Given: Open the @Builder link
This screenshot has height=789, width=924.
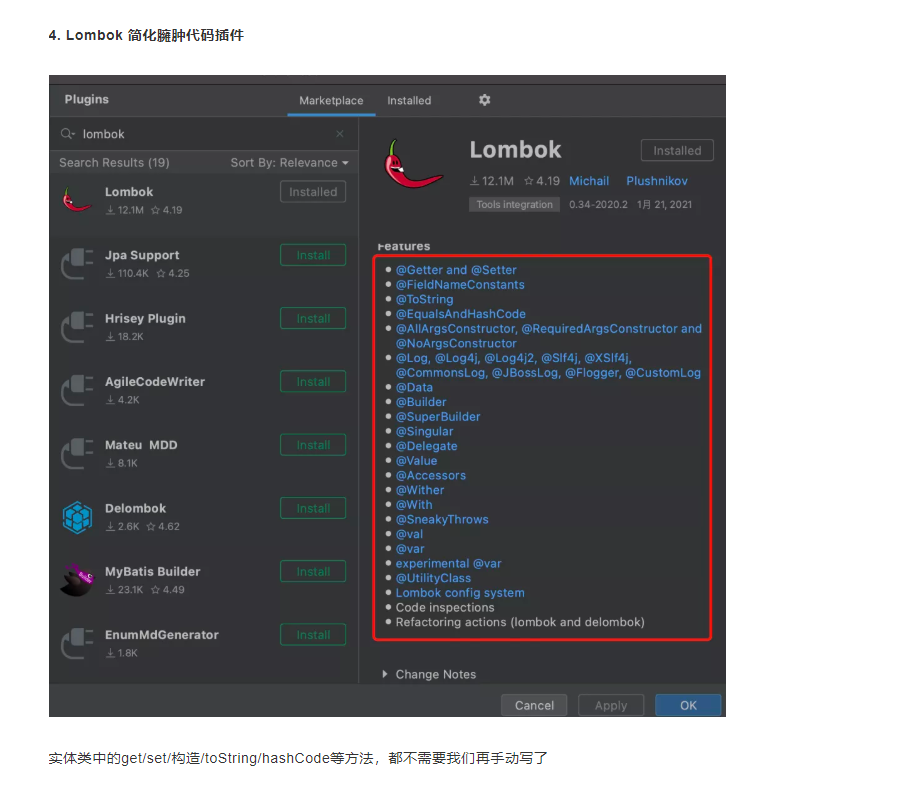Looking at the screenshot, I should pyautogui.click(x=421, y=402).
